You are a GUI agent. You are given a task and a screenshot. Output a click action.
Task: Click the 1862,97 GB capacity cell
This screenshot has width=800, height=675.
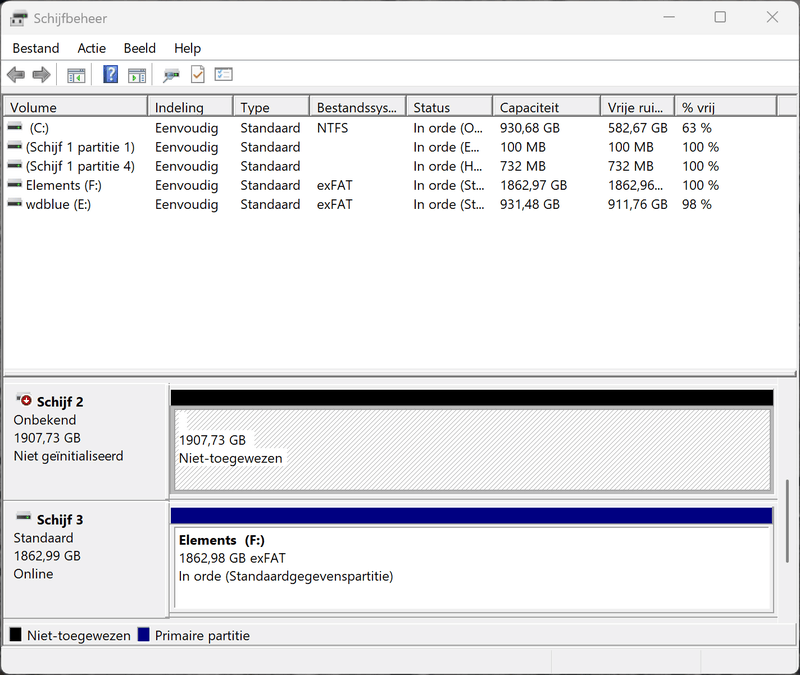pos(533,185)
